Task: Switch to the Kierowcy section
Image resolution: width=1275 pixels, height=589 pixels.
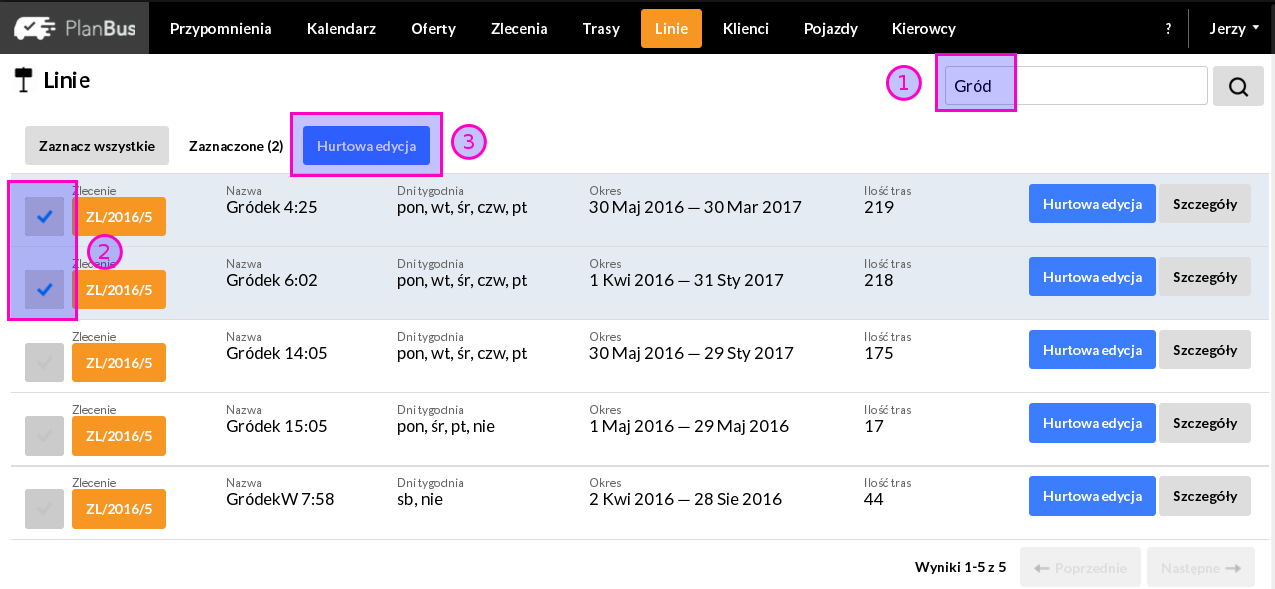Action: click(923, 29)
